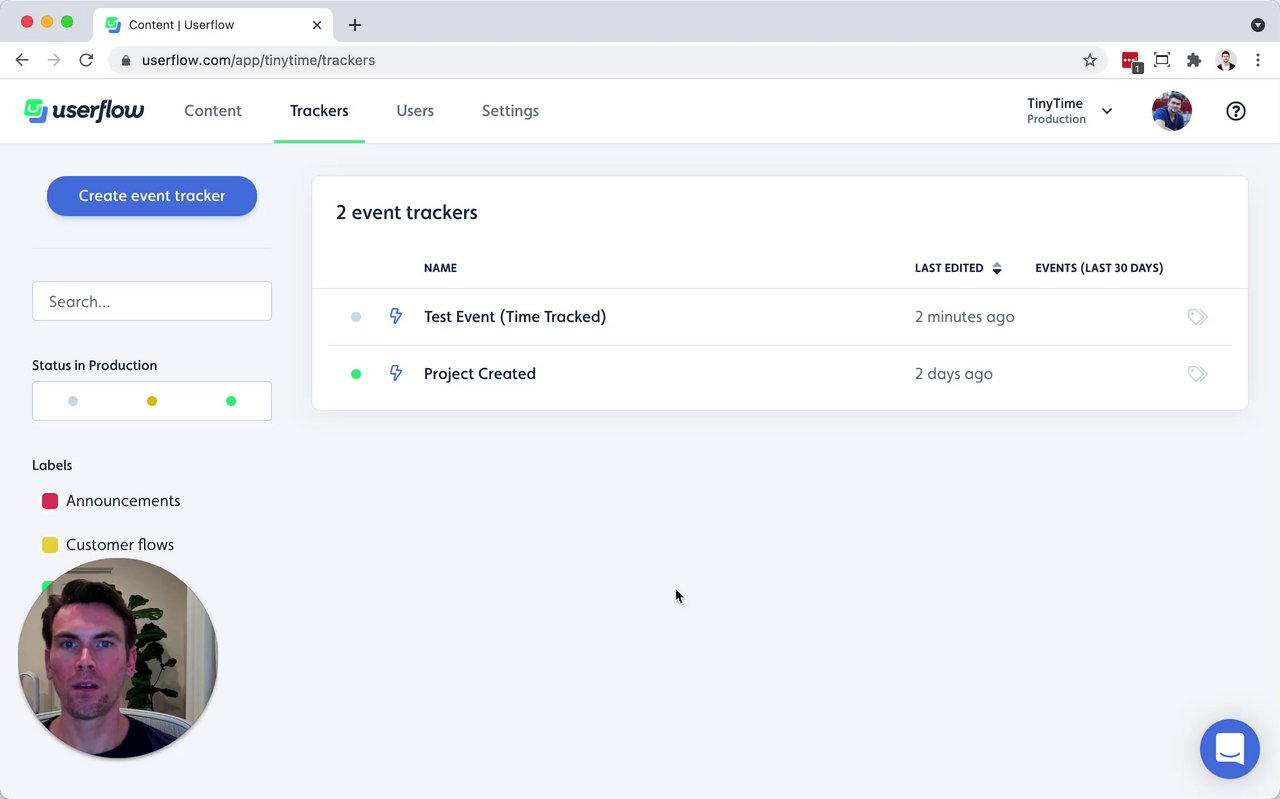
Task: Filter by gray status dot
Action: tap(73, 401)
